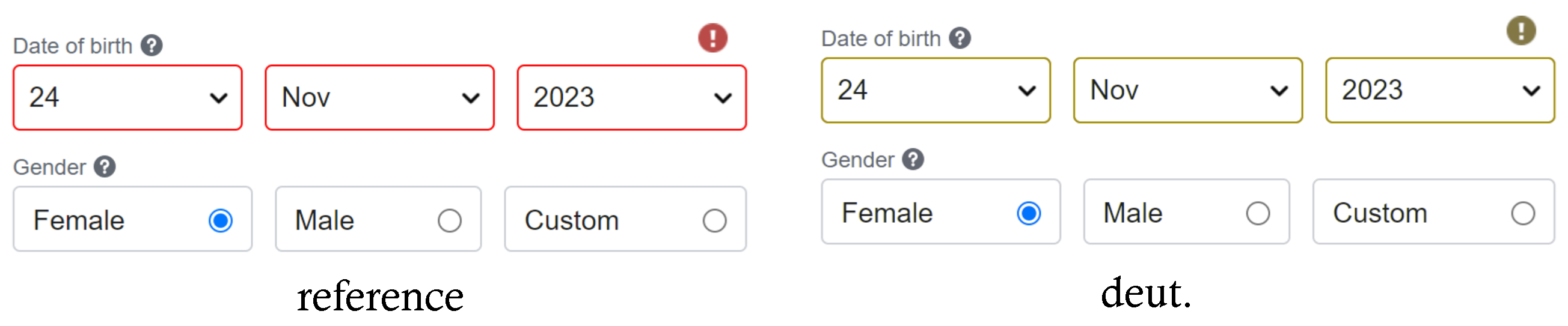The width and height of the screenshot is (1568, 326).
Task: Open the olive-bordered year dropdown showing 2023
Action: [1439, 90]
